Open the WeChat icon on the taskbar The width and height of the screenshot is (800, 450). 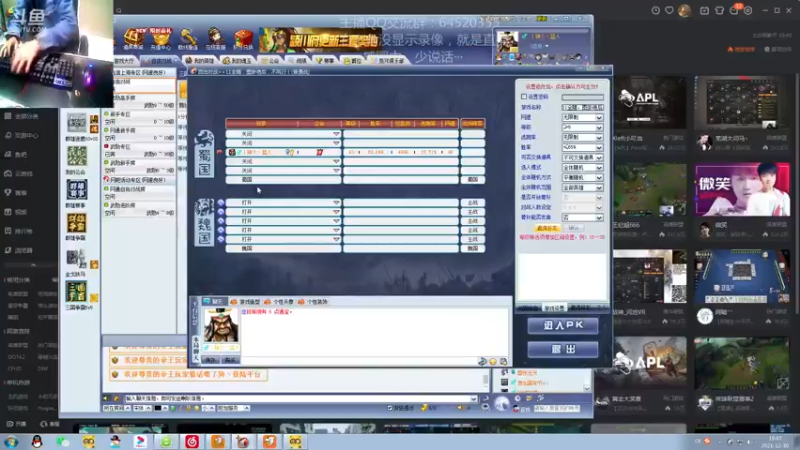pos(63,441)
